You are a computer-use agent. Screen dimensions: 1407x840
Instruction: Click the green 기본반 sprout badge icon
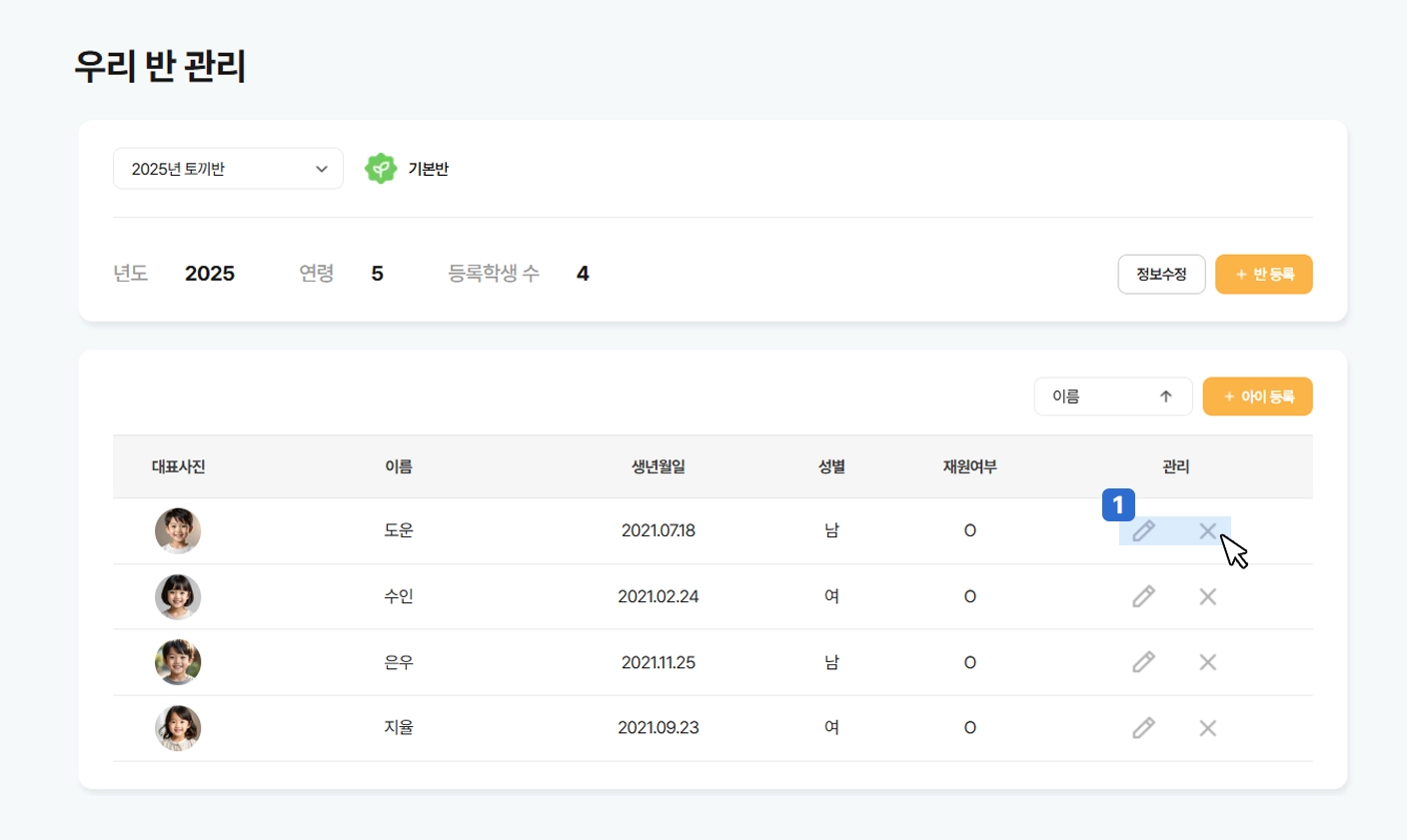(381, 169)
